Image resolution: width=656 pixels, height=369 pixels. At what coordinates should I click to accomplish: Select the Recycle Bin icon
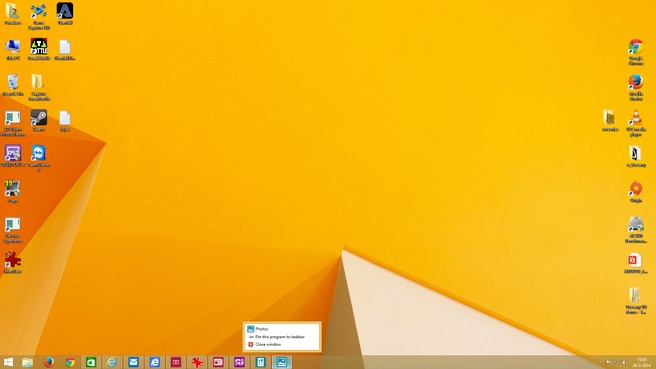[13, 85]
